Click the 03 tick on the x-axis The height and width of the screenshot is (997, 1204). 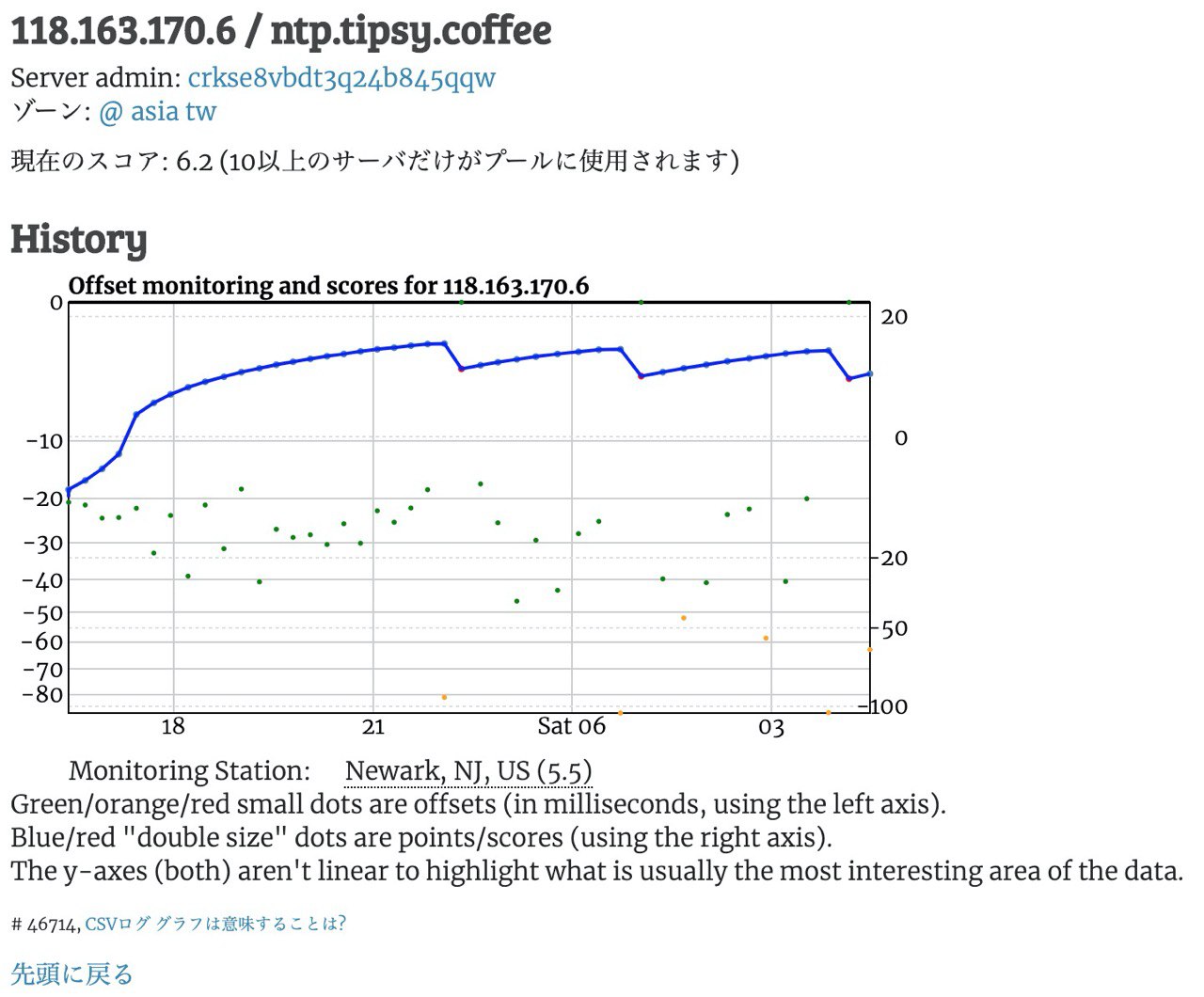(x=771, y=727)
